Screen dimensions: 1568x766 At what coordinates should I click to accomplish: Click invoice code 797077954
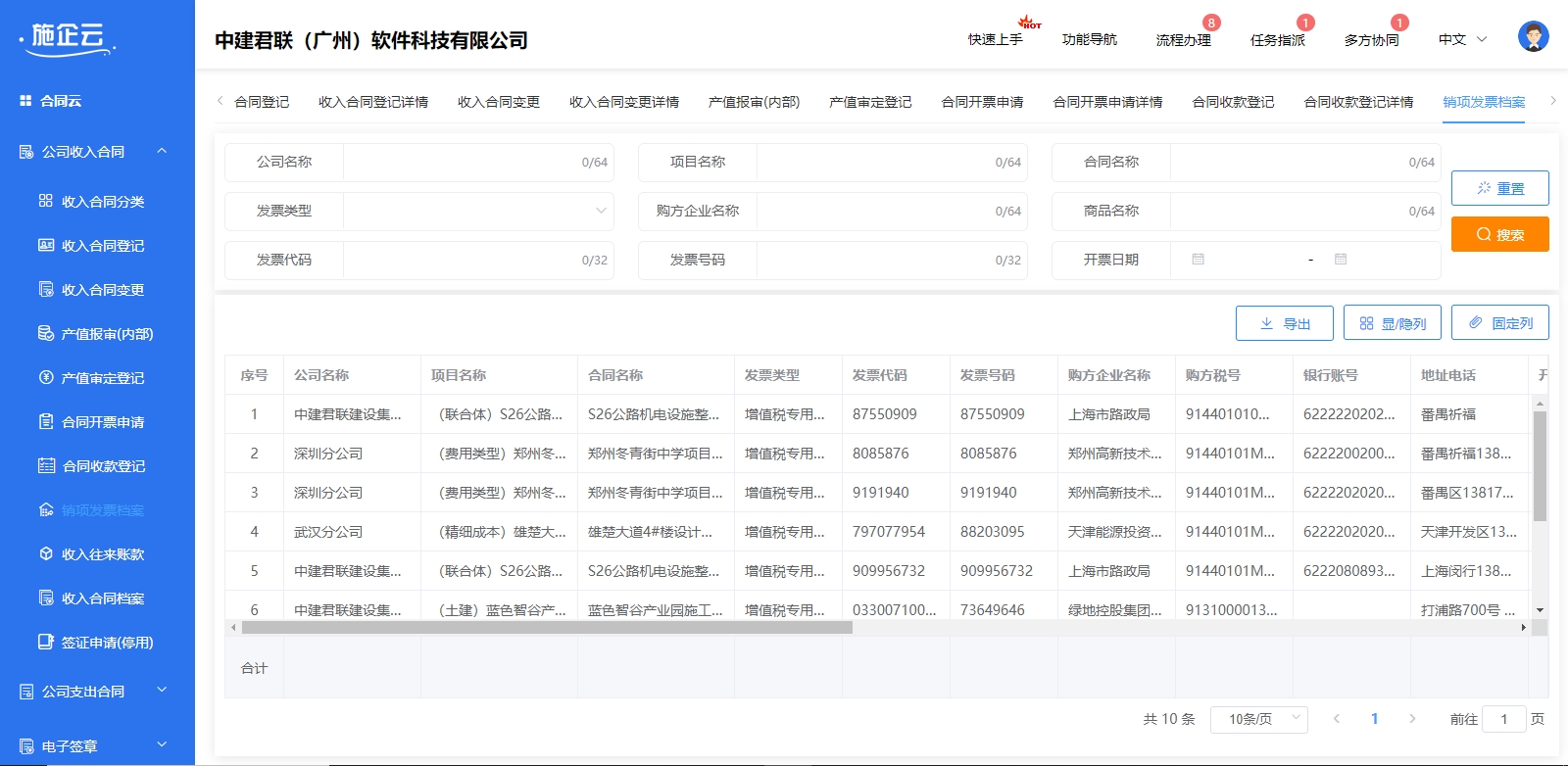(889, 532)
